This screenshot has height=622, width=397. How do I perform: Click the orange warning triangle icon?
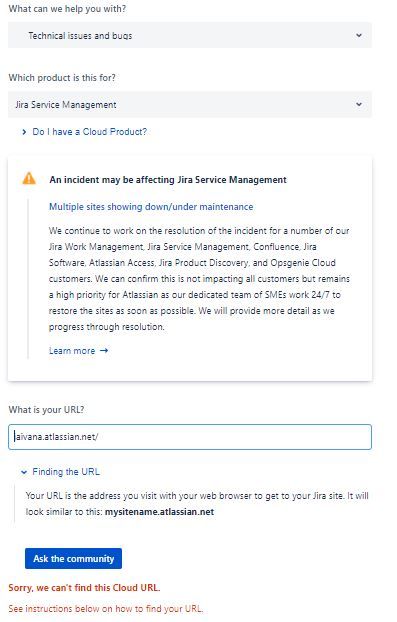coord(29,179)
